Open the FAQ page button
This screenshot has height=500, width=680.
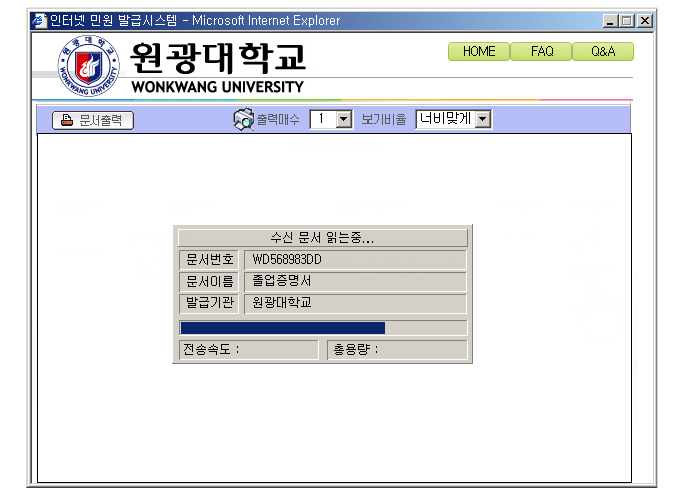click(x=542, y=52)
